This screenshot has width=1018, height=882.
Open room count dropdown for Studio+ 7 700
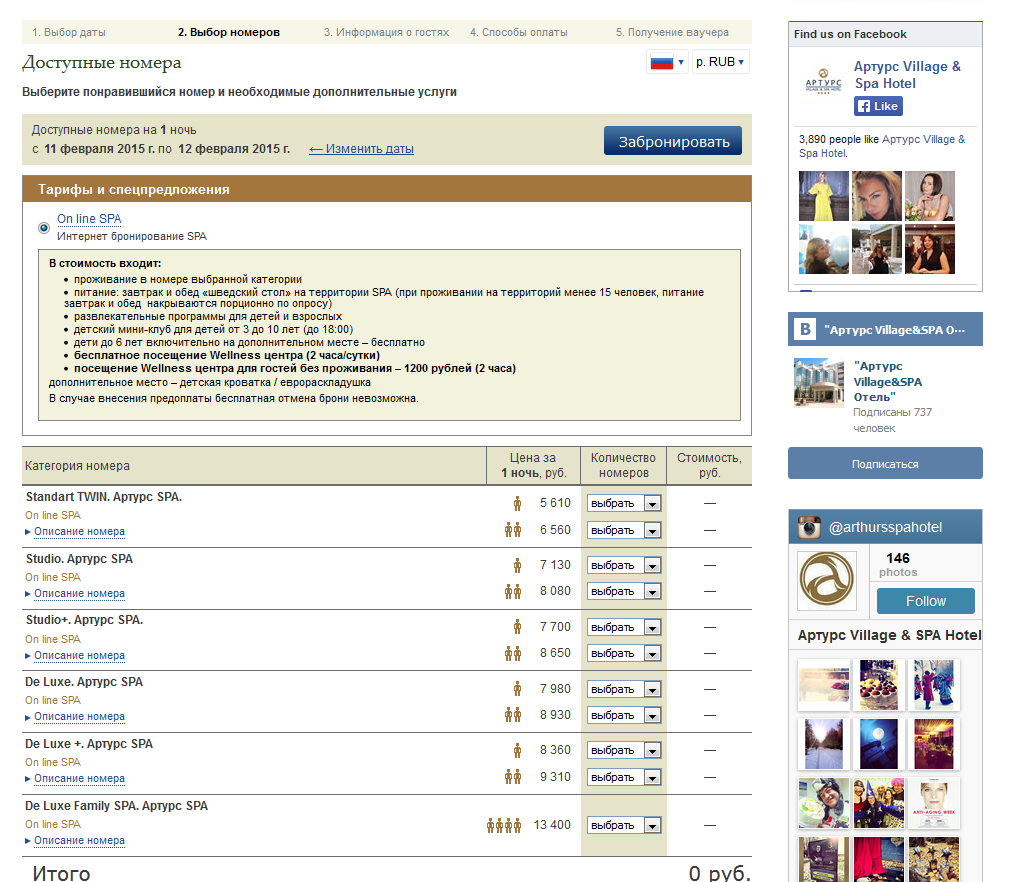624,628
